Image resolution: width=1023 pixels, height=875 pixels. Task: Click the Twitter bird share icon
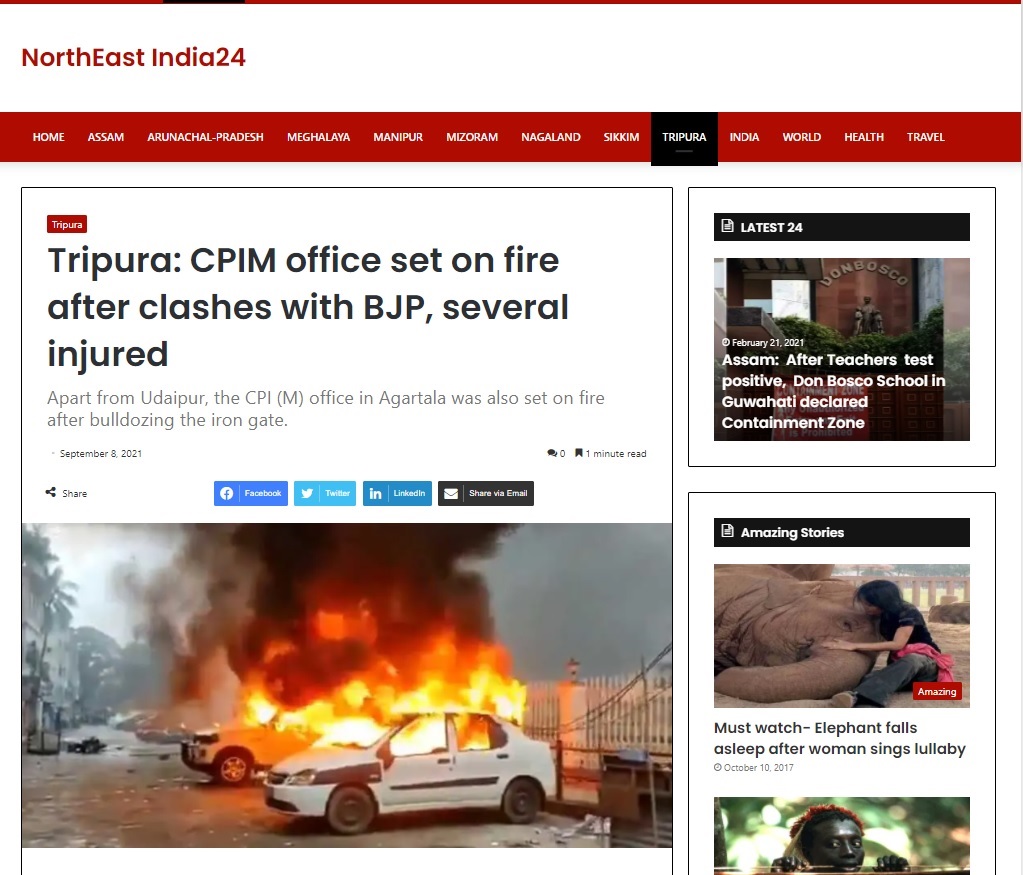[x=307, y=493]
